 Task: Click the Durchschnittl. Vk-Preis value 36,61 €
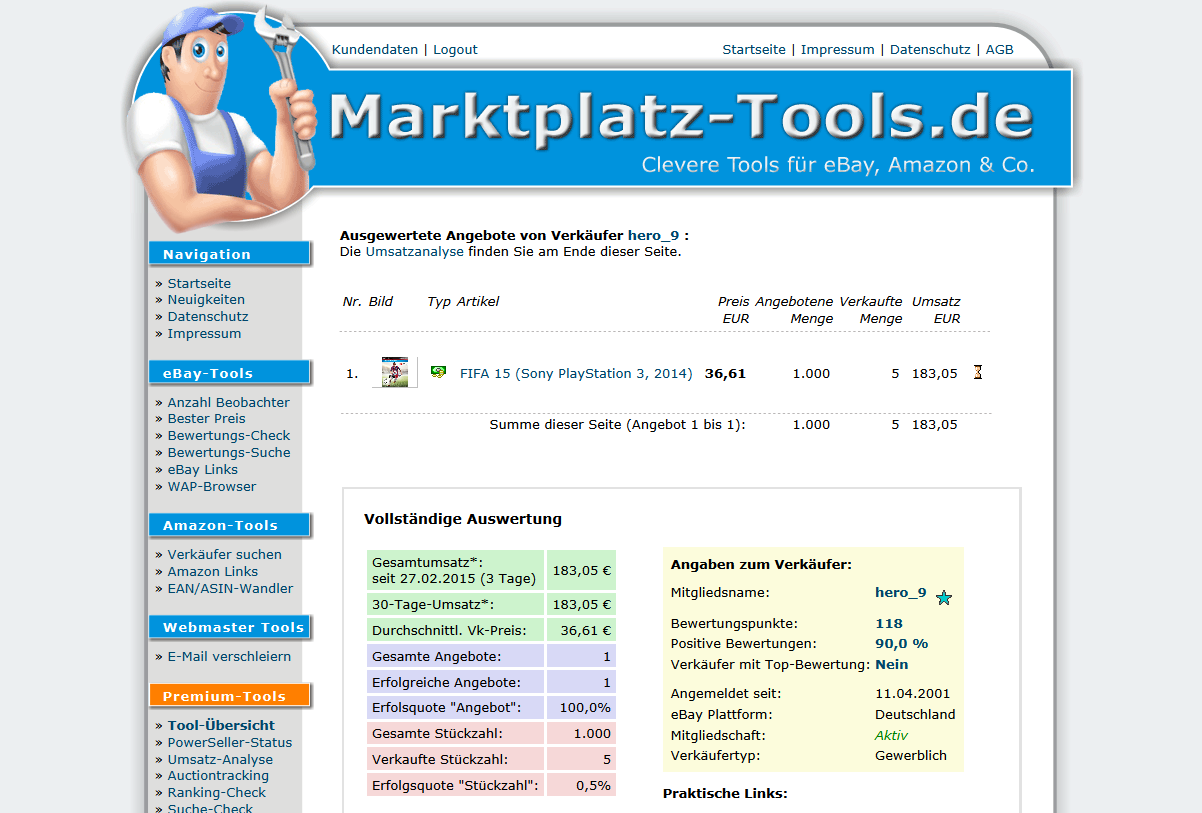pyautogui.click(x=586, y=630)
